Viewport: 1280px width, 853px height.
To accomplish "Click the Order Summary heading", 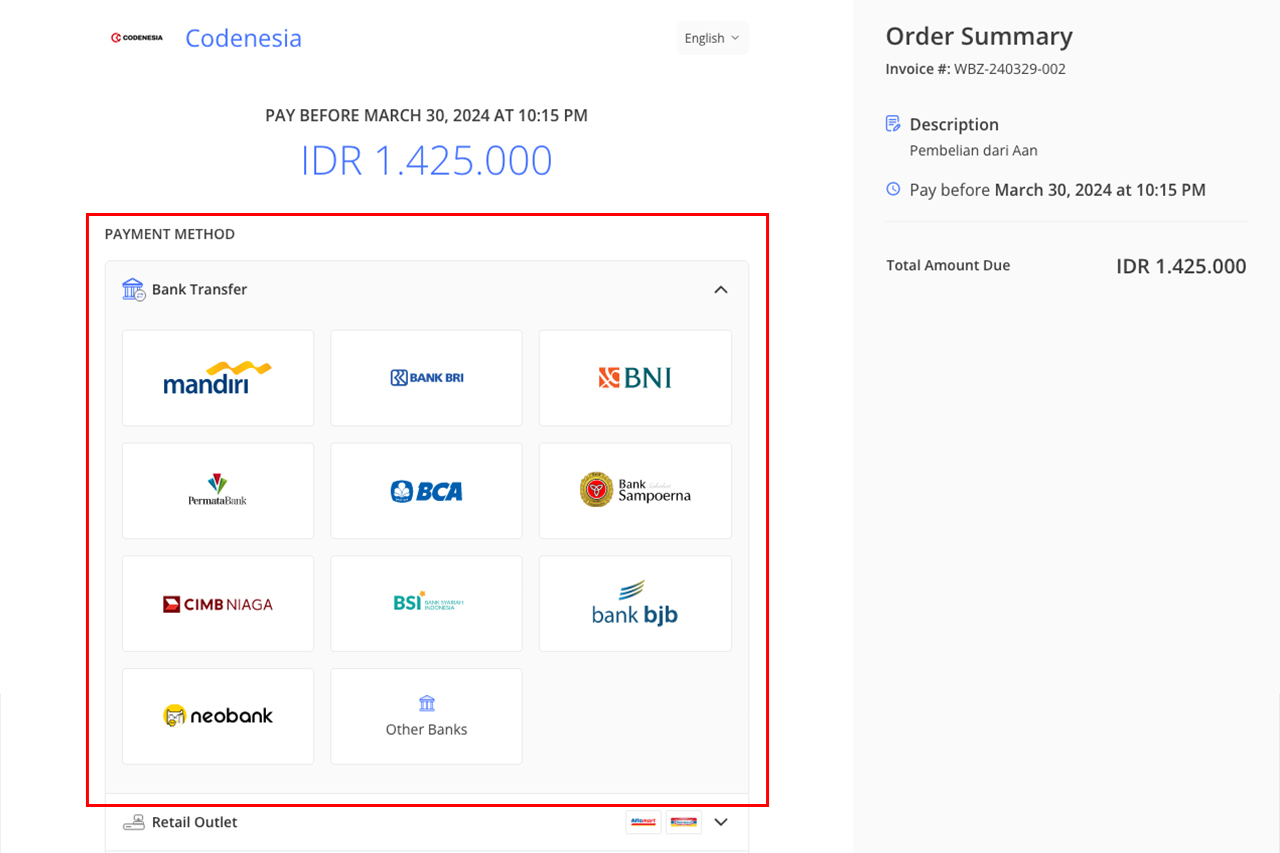I will click(979, 36).
